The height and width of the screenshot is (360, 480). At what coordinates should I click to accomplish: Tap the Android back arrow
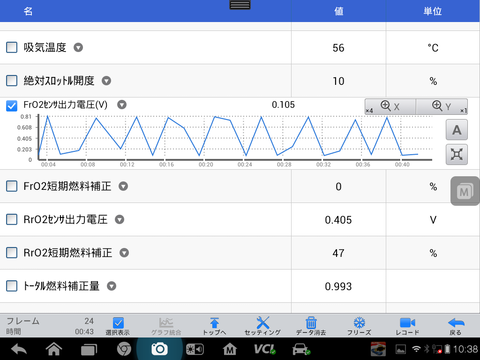tap(19, 349)
